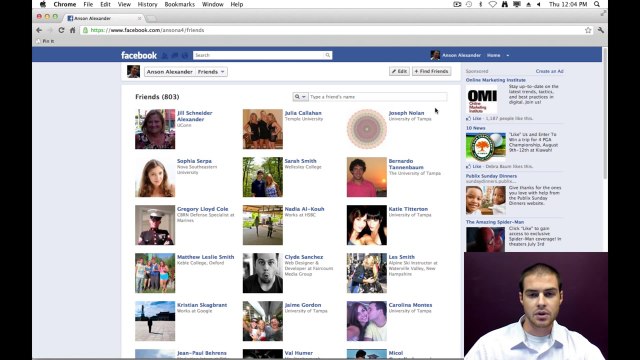Open friend requests icon in Facebook header
640x360 pixels.
(165, 55)
